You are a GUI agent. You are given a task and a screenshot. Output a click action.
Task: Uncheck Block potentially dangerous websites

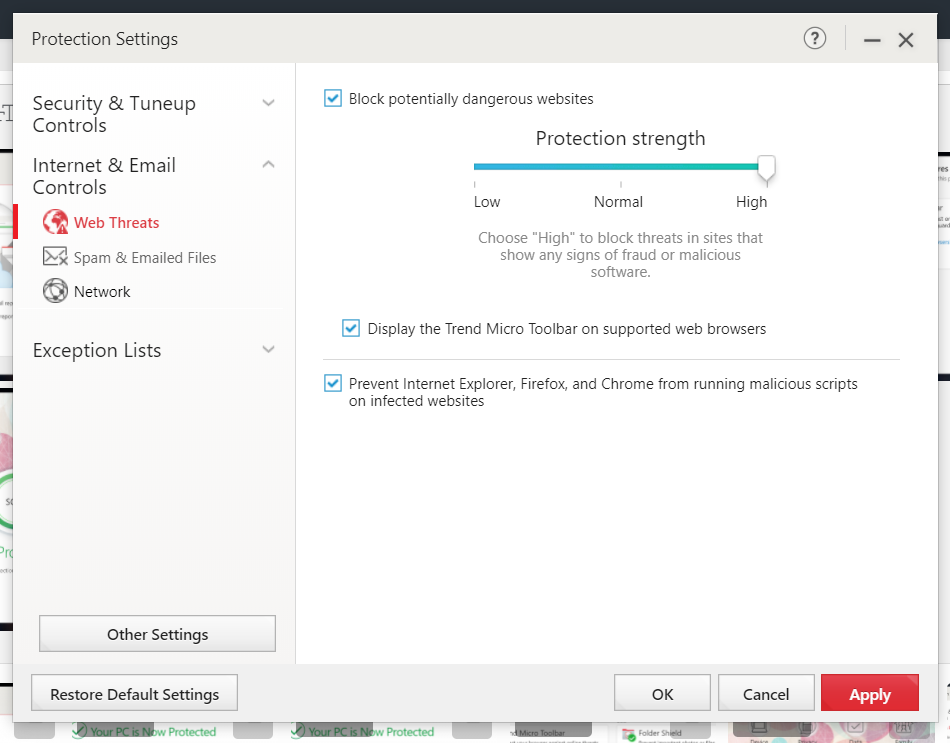(x=333, y=98)
